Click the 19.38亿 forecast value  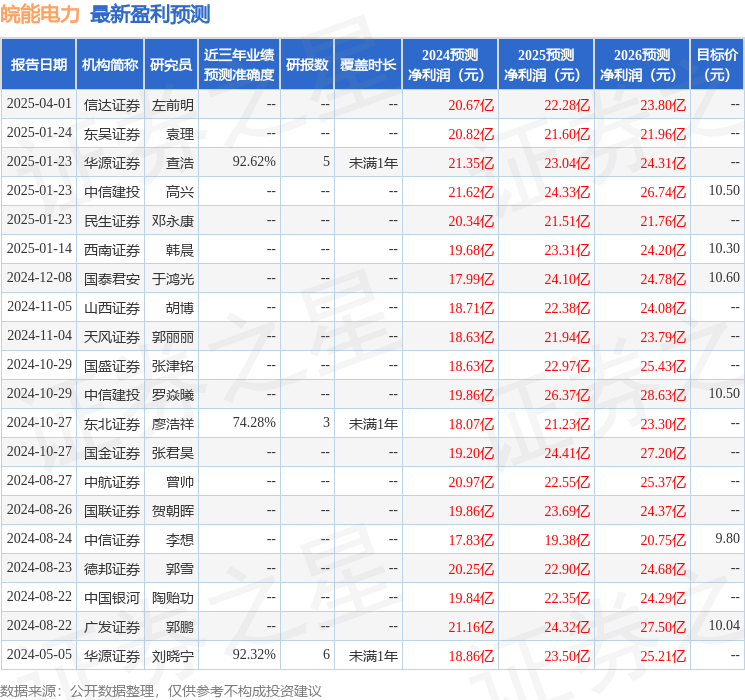point(567,540)
